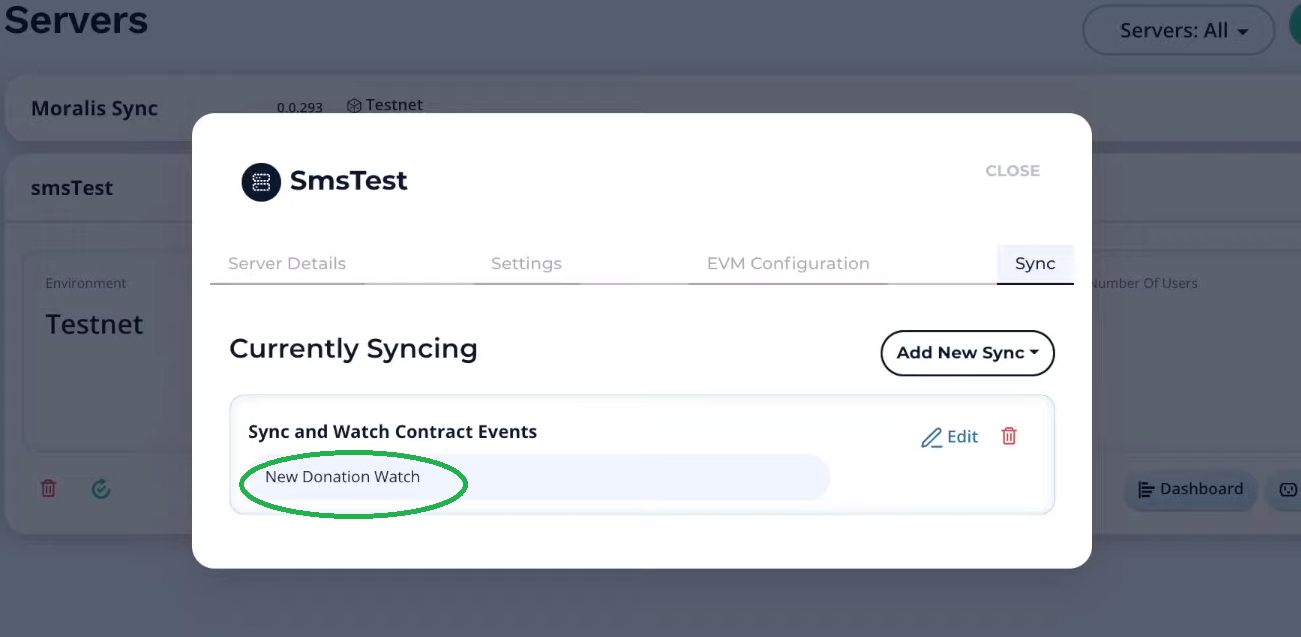Viewport: 1301px width, 637px height.
Task: Click the Sync and Watch Contract Events heading
Action: point(392,432)
